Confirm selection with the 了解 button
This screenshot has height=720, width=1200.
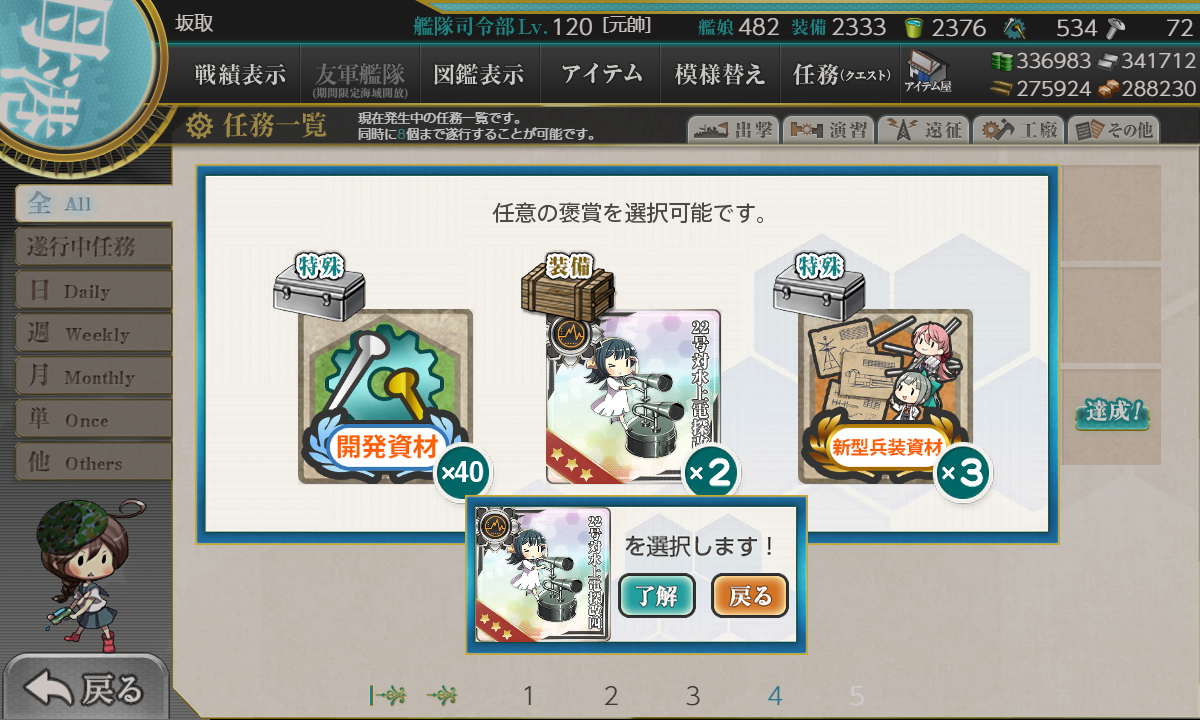[x=657, y=597]
